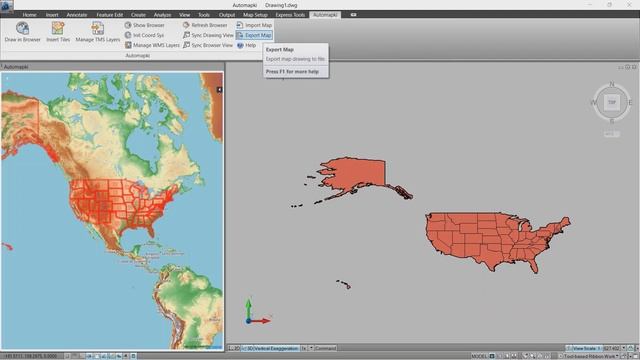Collapse the ribbon with the minimize toggle
640x360 pixels.
[353, 15]
